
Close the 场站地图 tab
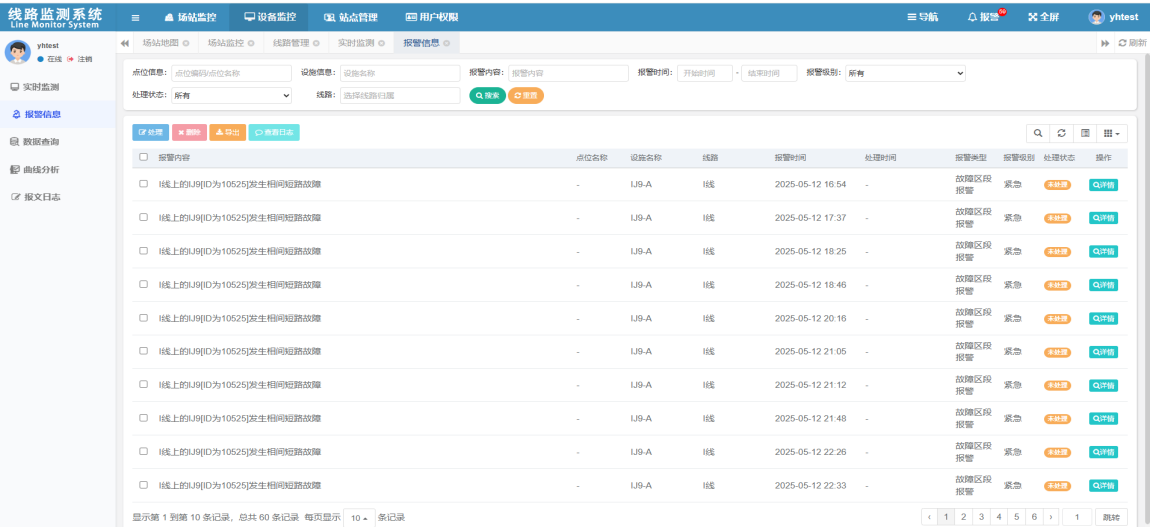point(186,43)
